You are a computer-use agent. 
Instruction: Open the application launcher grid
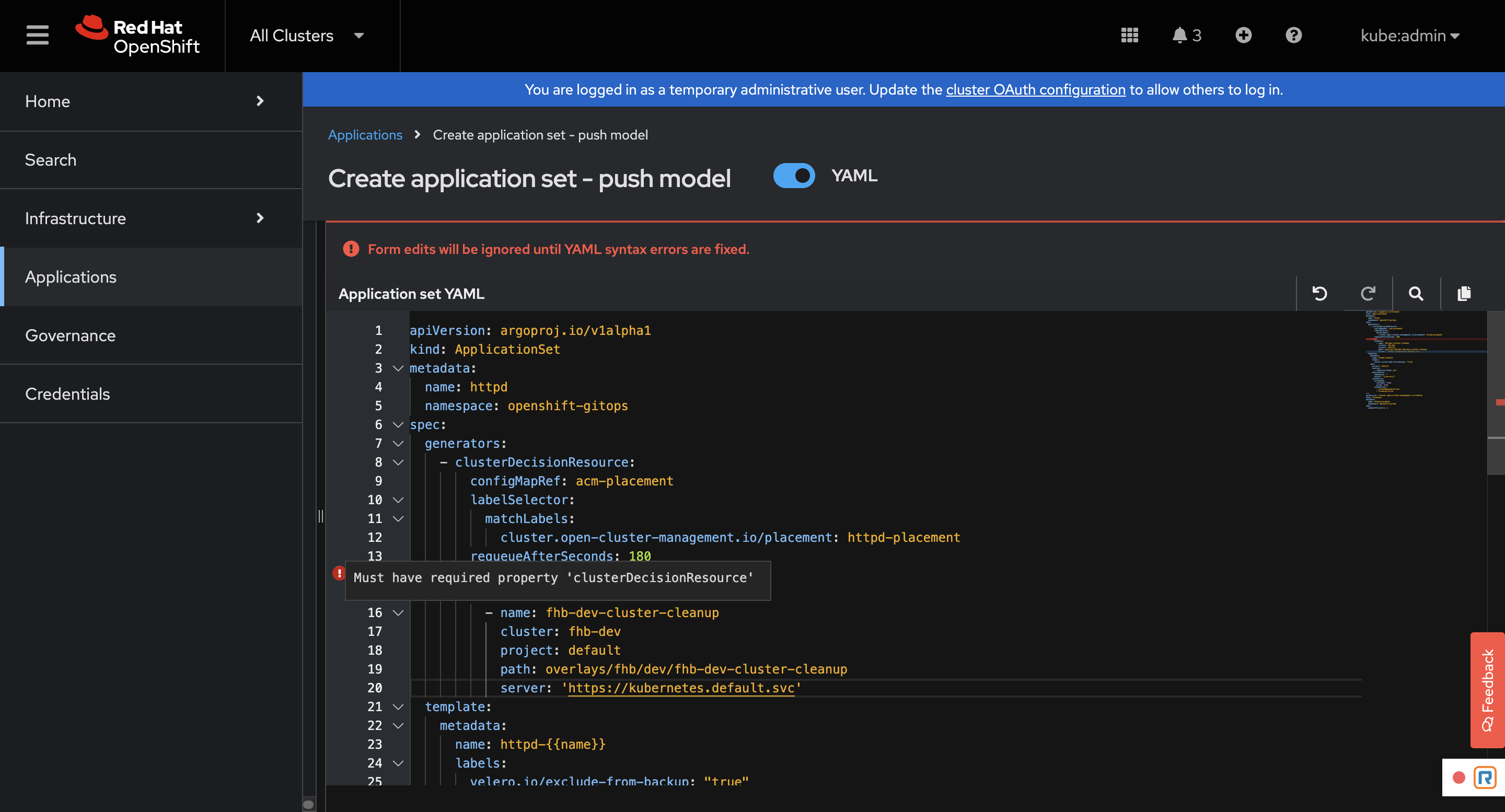(1129, 35)
